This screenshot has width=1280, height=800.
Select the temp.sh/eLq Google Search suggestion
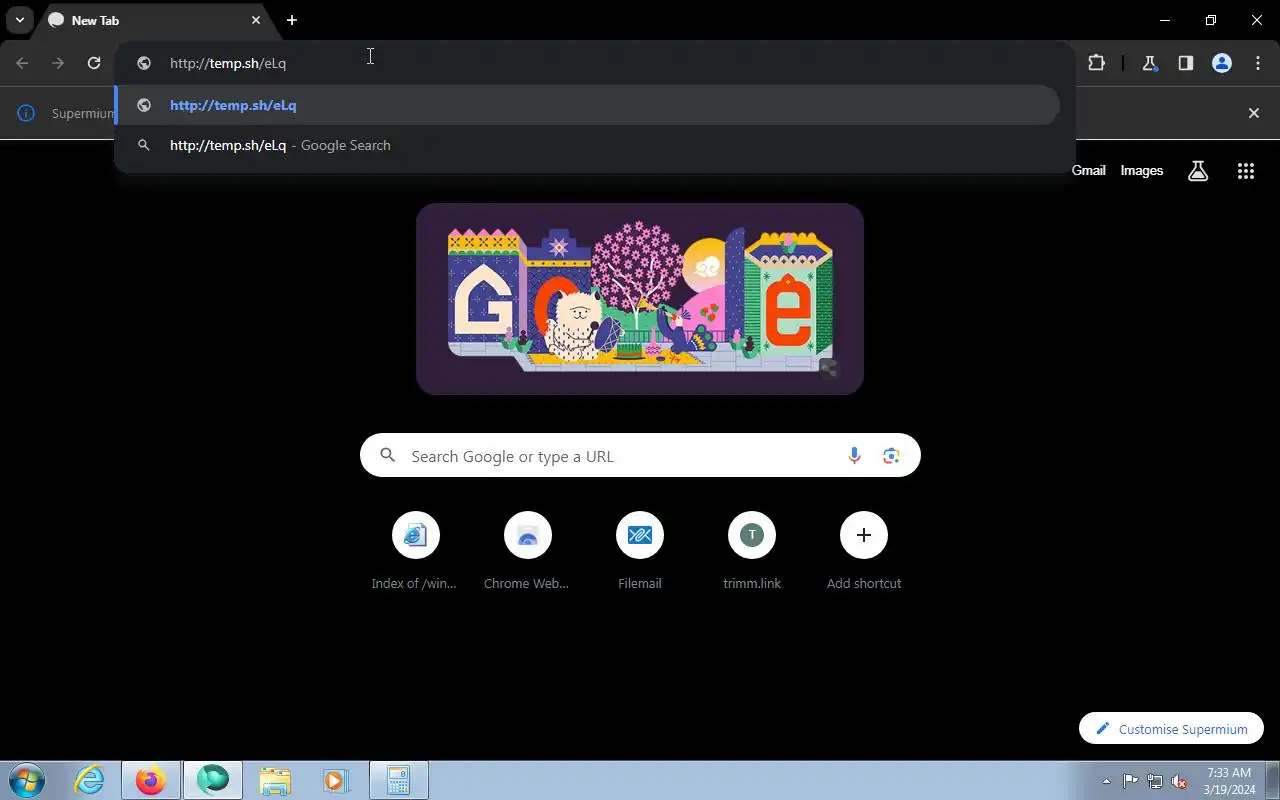tap(587, 145)
